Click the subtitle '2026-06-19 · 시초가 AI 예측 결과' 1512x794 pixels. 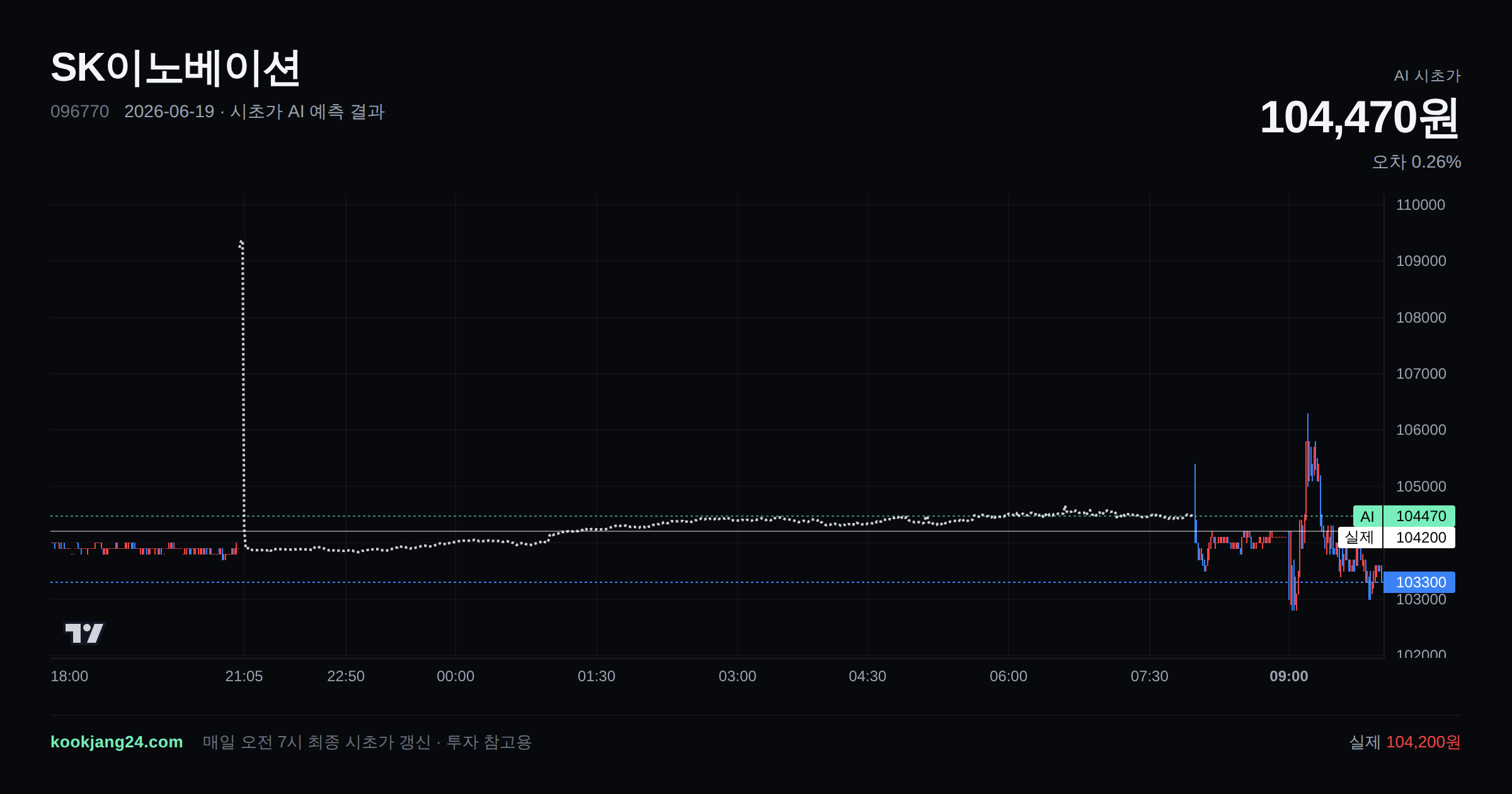click(x=255, y=112)
